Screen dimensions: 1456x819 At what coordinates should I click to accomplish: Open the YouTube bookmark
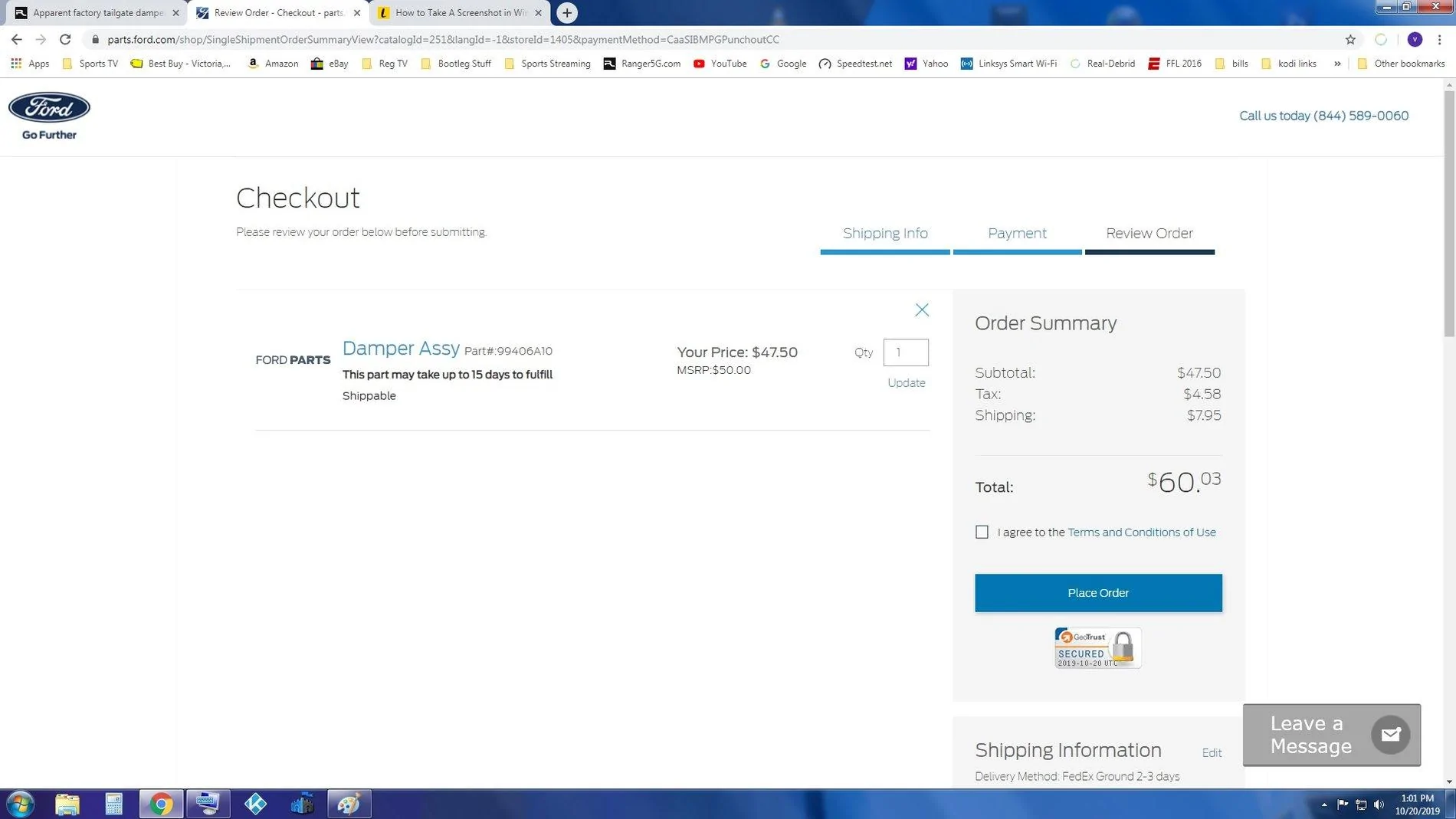720,64
